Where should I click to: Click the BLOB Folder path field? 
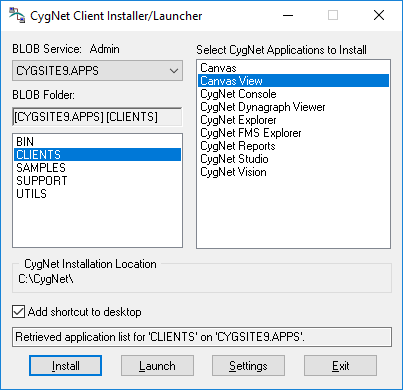click(97, 117)
